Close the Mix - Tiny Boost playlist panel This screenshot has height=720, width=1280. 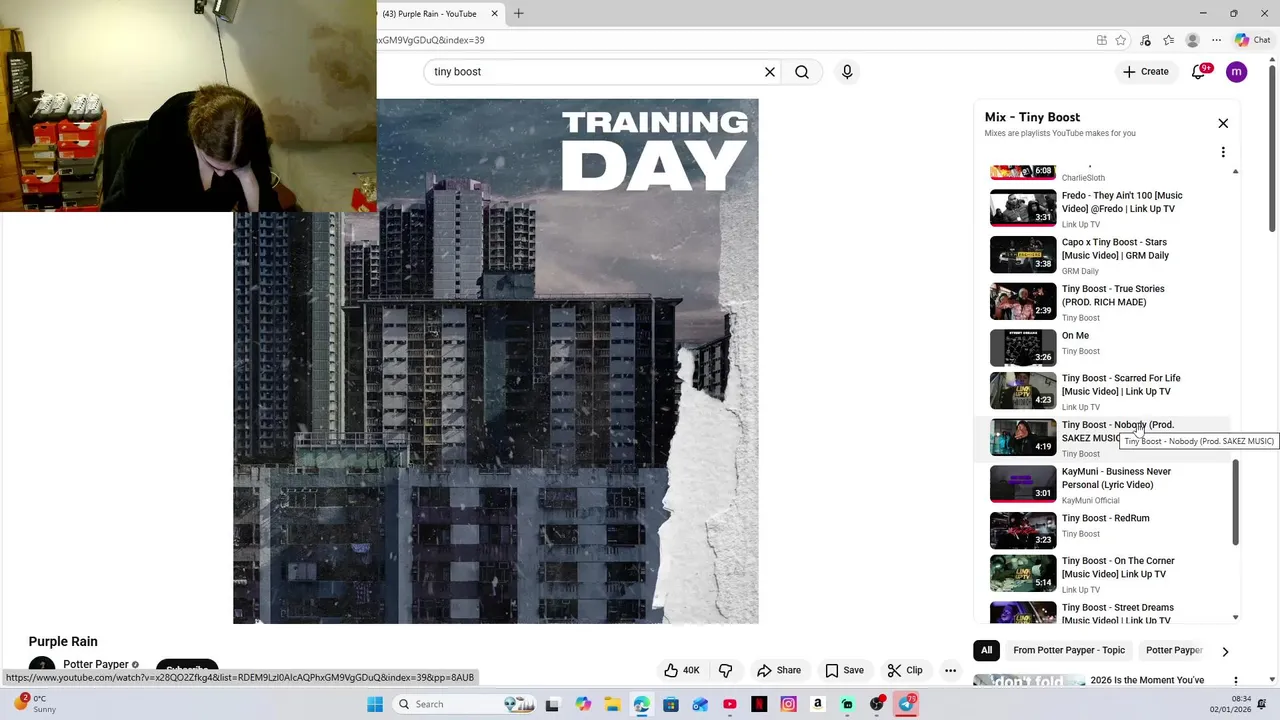[x=1223, y=123]
